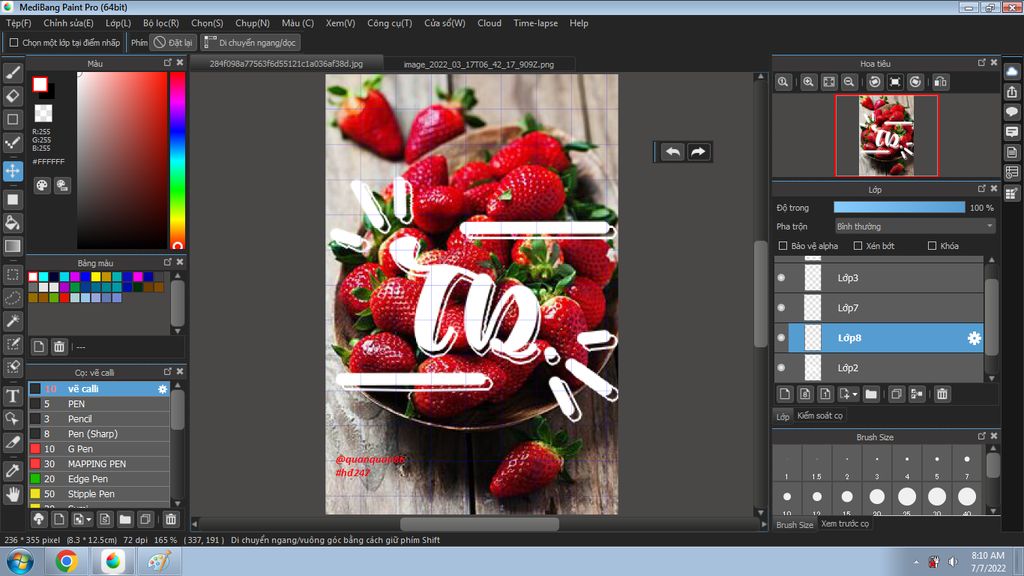Undock the Hoa tiêu navigator panel
The height and width of the screenshot is (576, 1024).
982,63
